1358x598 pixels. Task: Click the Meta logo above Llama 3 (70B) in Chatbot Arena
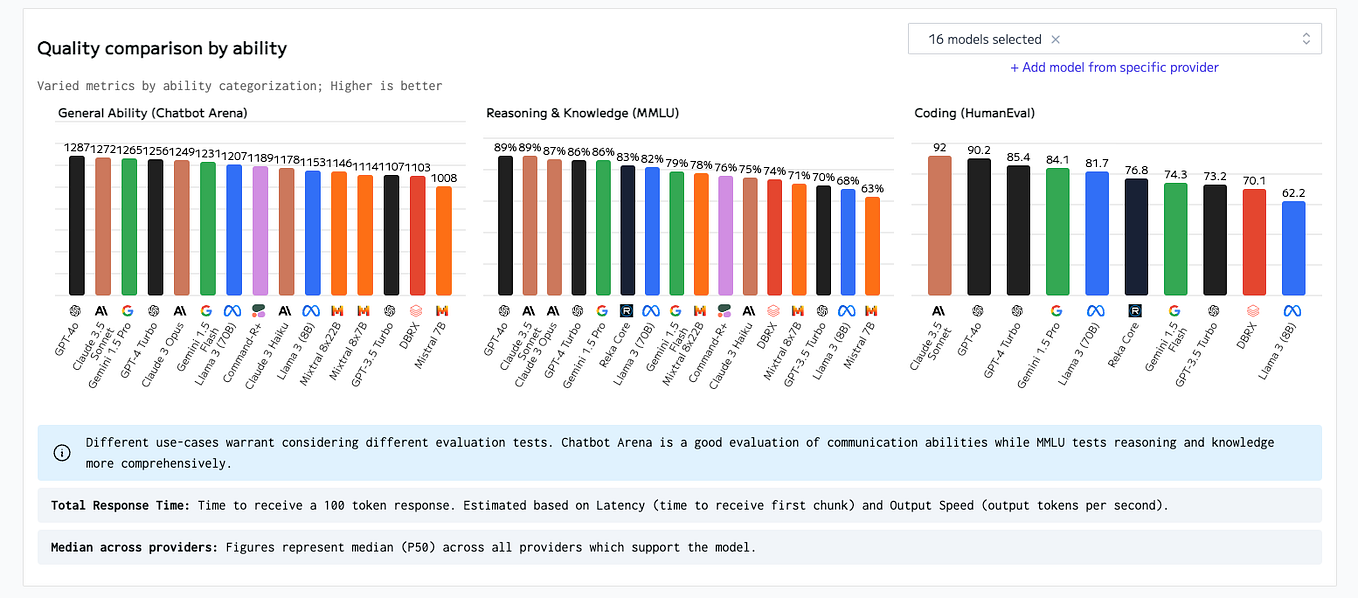pos(233,311)
